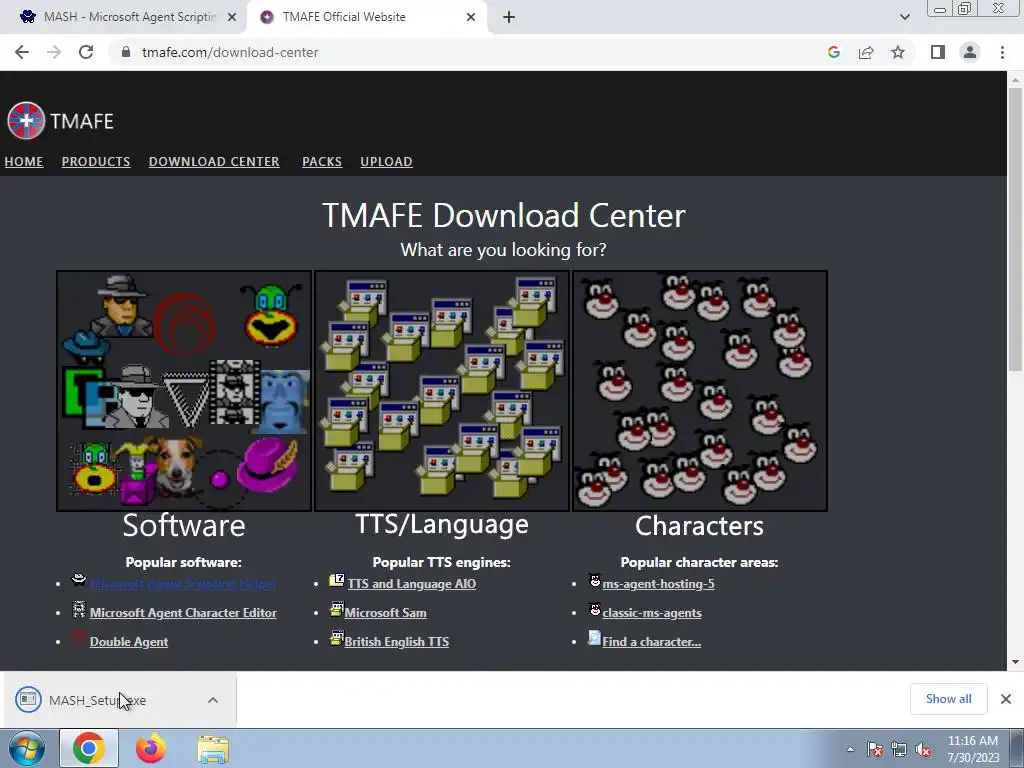This screenshot has height=768, width=1024.
Task: Click the icon beside Find a character
Action: pos(594,638)
